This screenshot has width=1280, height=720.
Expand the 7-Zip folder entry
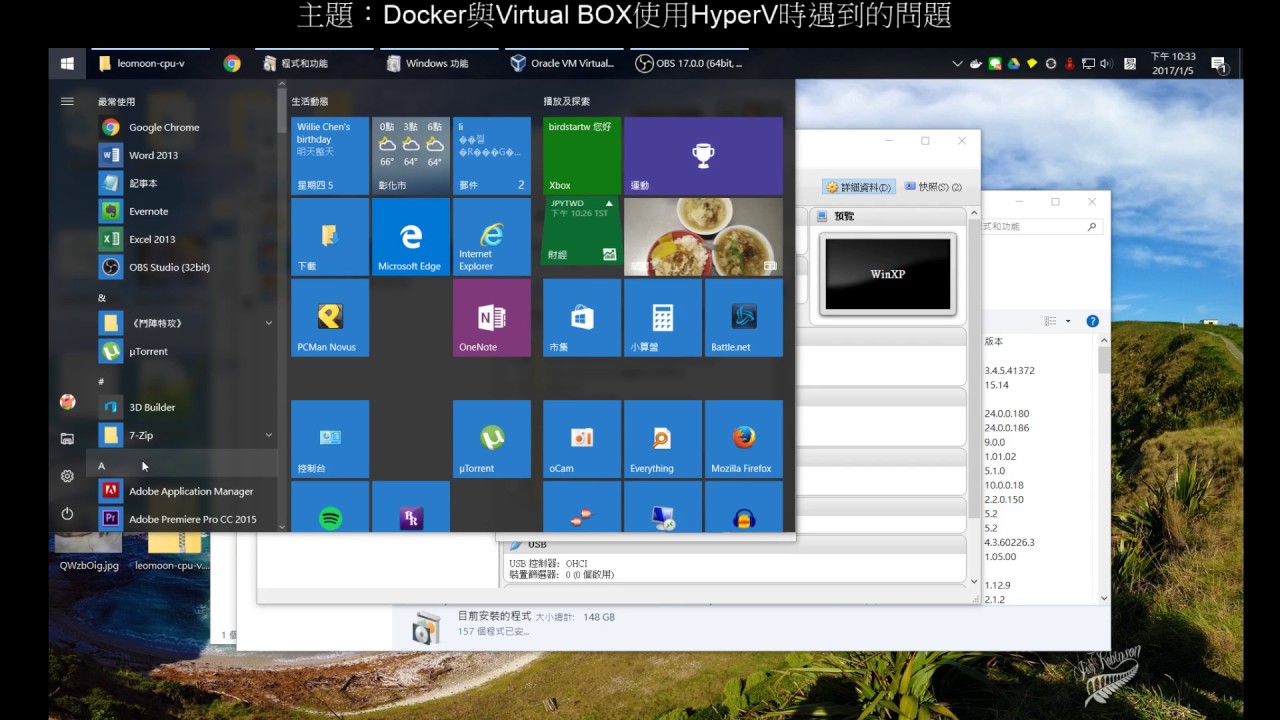pos(185,435)
